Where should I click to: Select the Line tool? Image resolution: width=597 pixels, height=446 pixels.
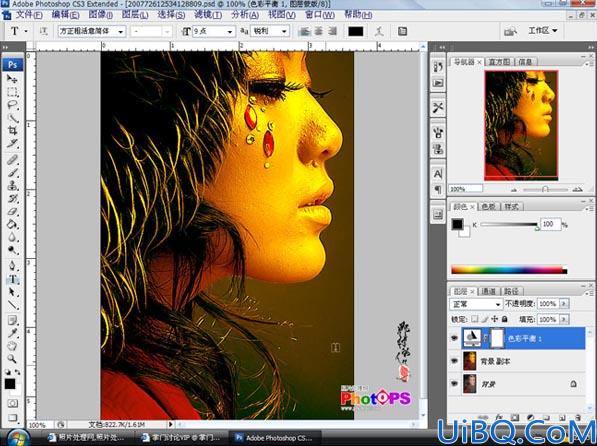click(x=13, y=305)
